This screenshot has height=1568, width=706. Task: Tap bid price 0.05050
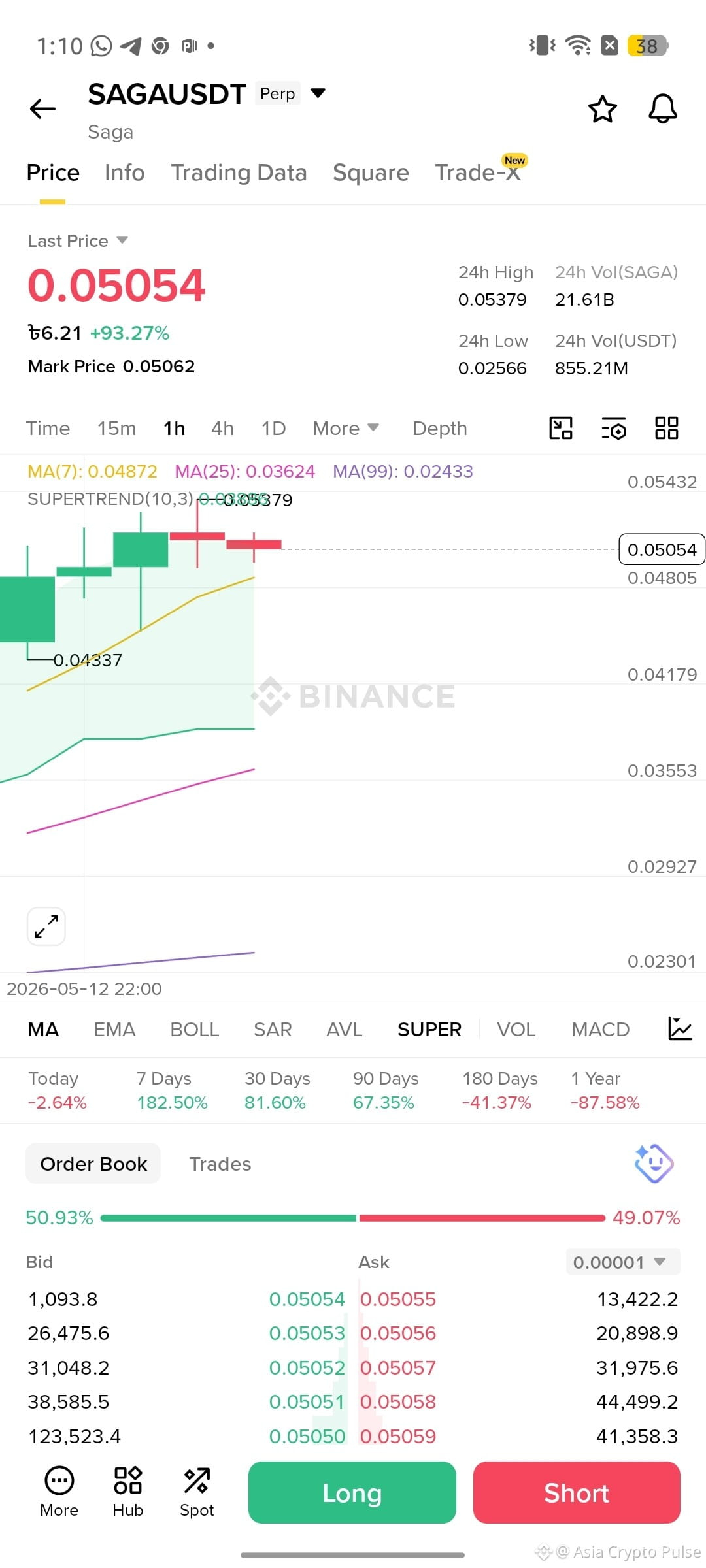[307, 1436]
